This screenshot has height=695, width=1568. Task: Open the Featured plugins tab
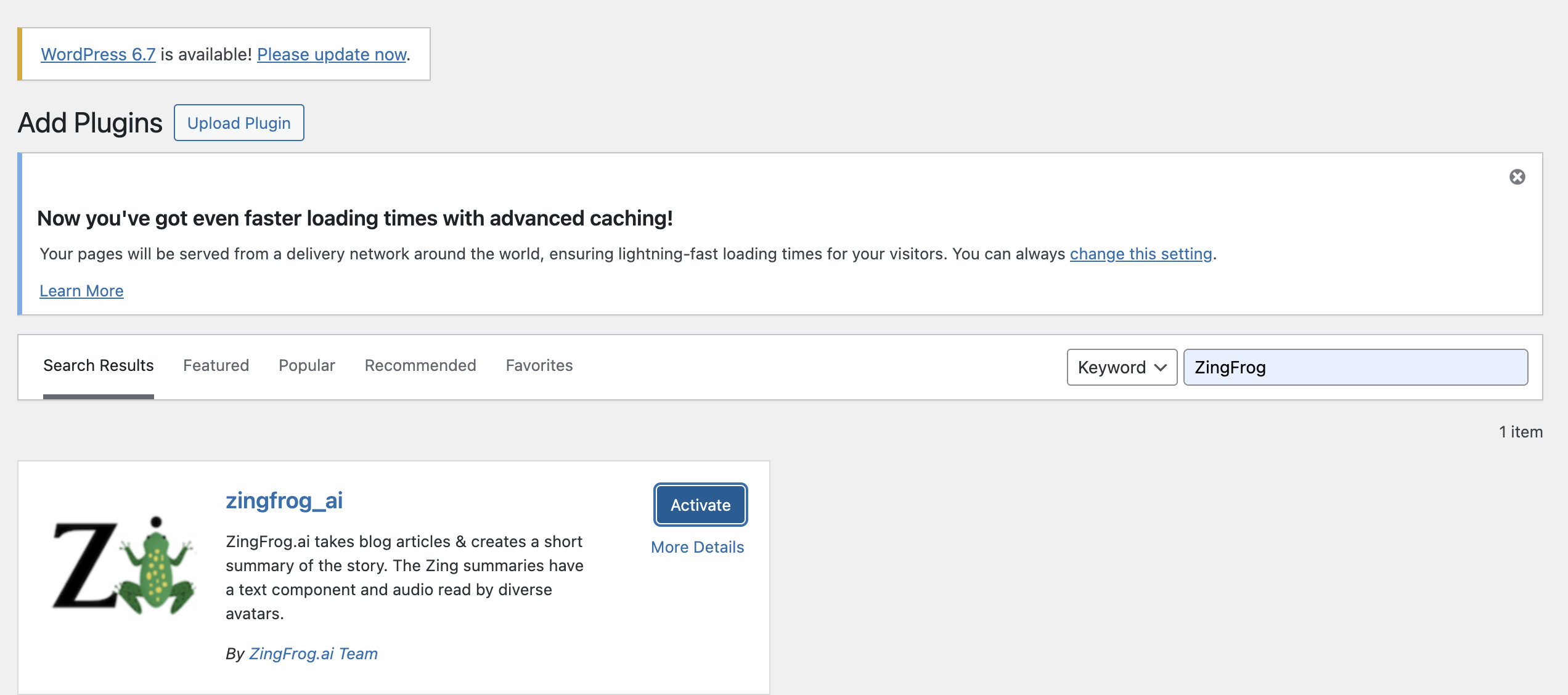(x=216, y=365)
